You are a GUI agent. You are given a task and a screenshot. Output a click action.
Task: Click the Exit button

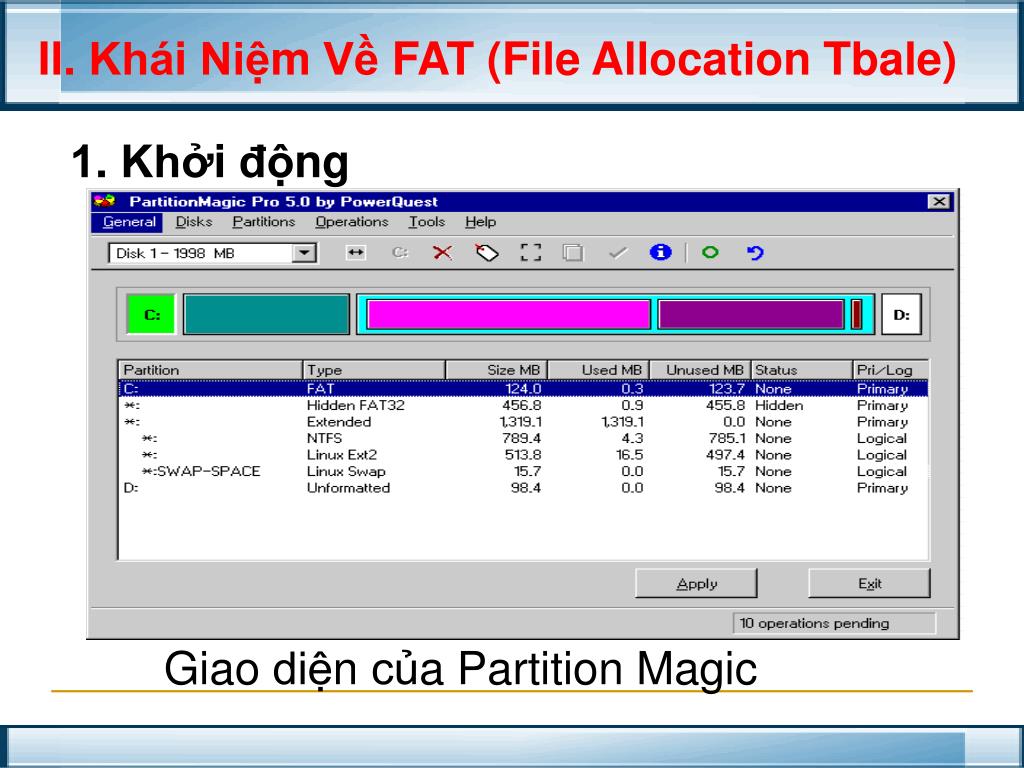[x=869, y=583]
